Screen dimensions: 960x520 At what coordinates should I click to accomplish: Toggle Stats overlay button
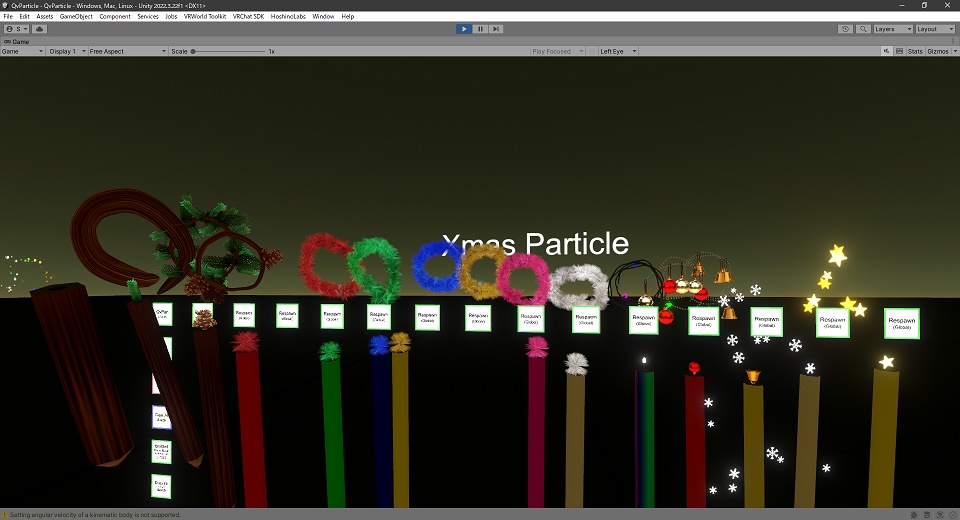(x=915, y=51)
